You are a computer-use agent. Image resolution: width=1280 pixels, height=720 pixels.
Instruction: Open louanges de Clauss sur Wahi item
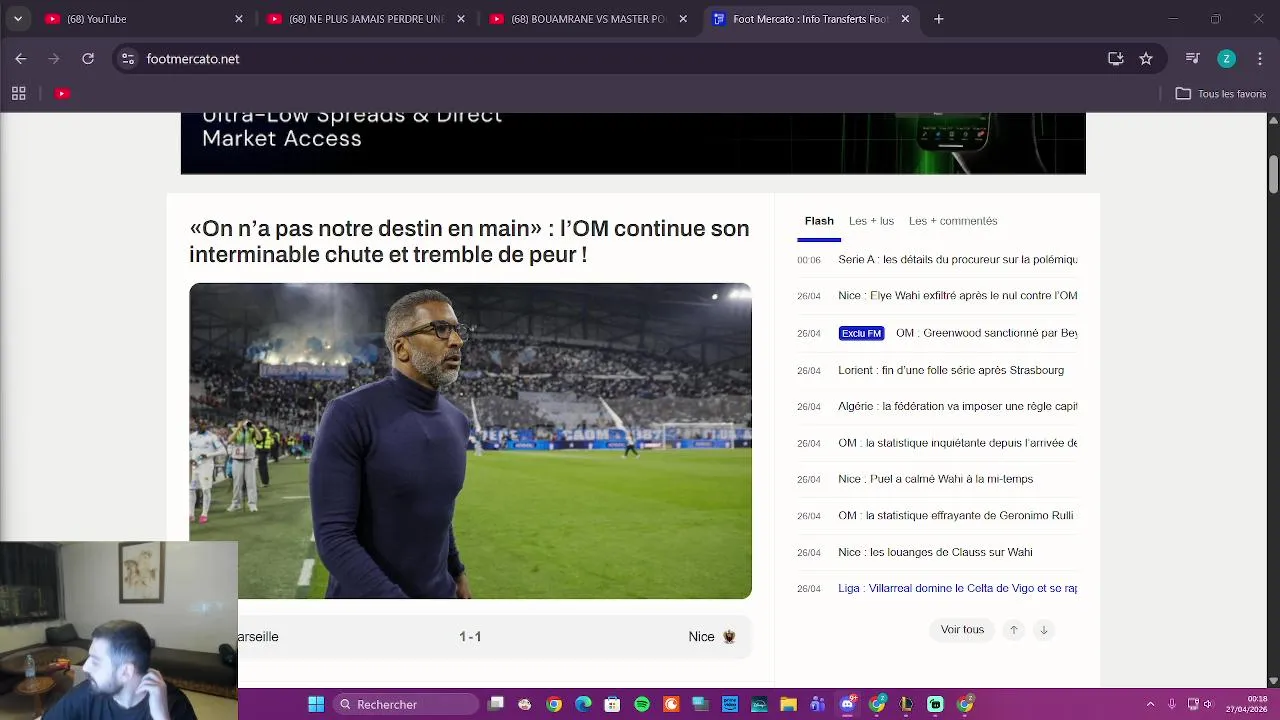coord(935,552)
